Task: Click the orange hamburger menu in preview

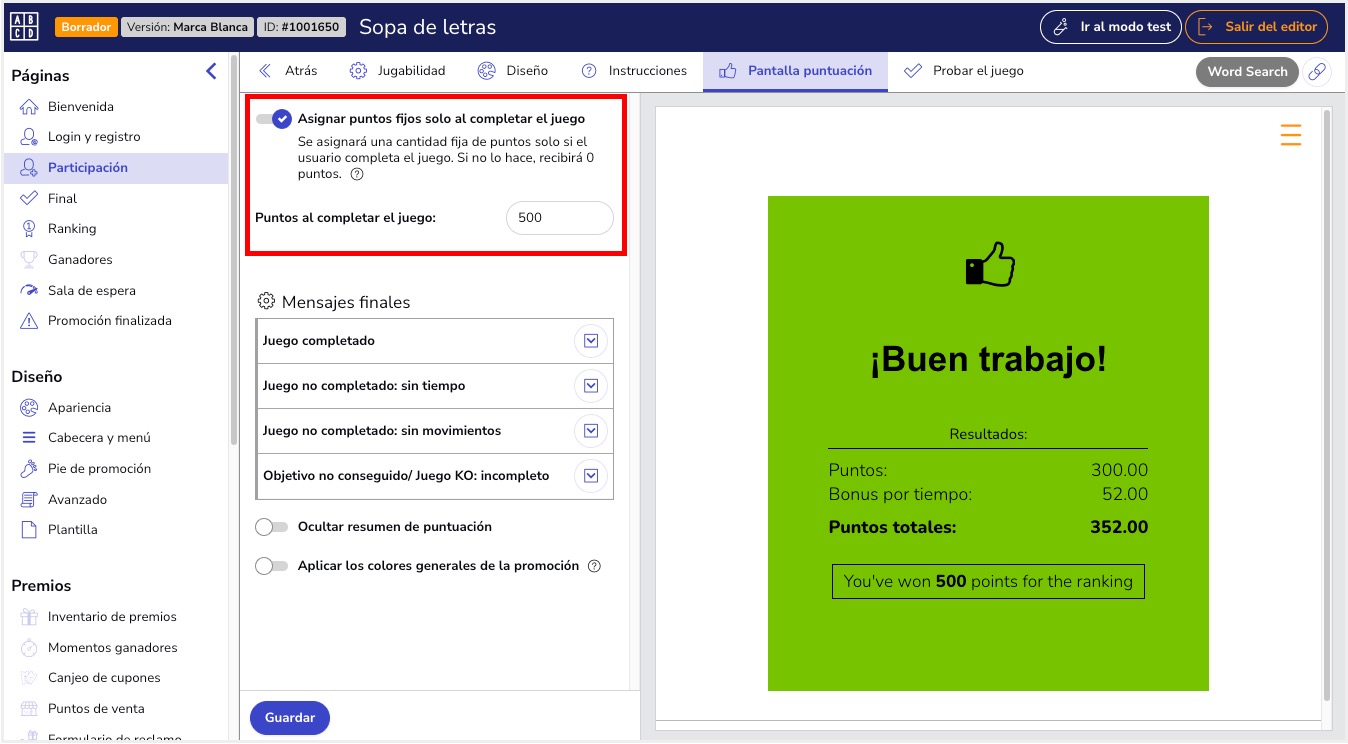Action: pos(1290,134)
